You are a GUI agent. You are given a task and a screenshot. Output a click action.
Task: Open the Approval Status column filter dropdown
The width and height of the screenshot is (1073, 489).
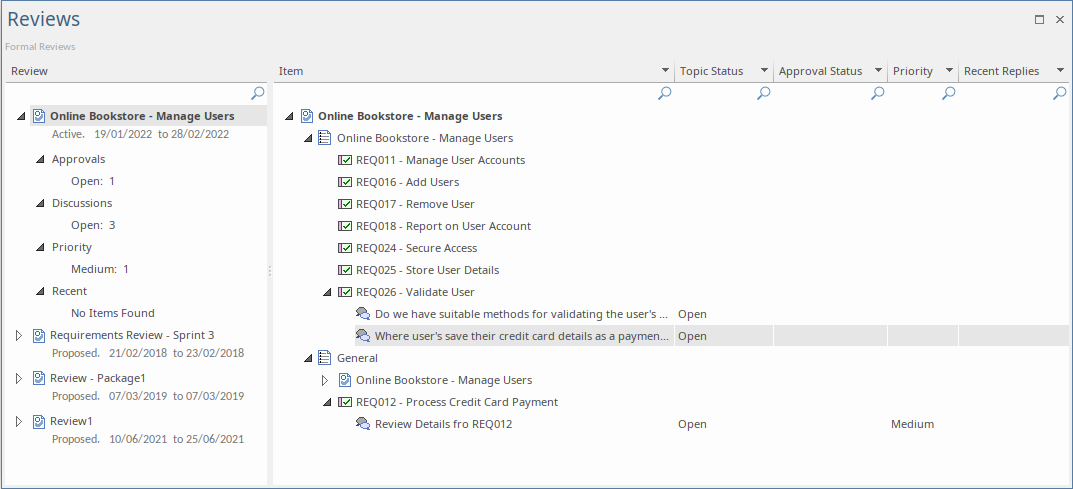878,71
